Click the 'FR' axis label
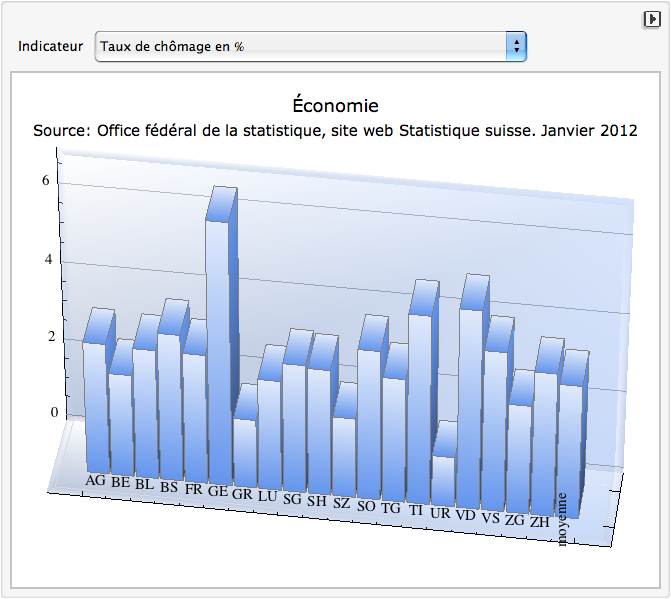This screenshot has width=671, height=599. coord(193,489)
